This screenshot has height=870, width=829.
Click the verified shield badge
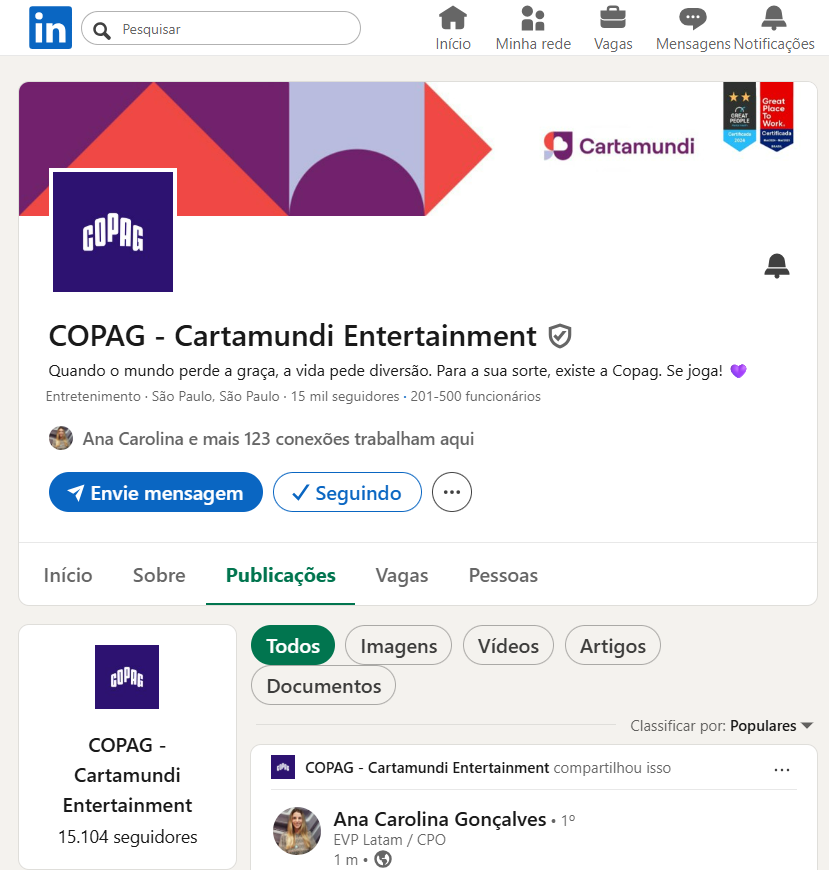[560, 336]
